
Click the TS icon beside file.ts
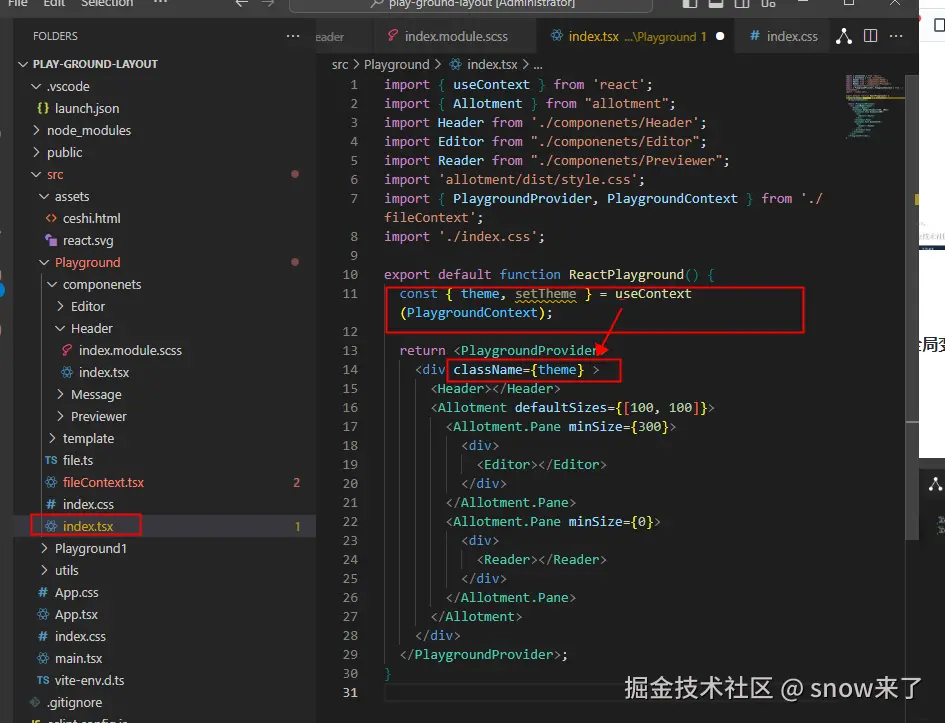point(51,460)
